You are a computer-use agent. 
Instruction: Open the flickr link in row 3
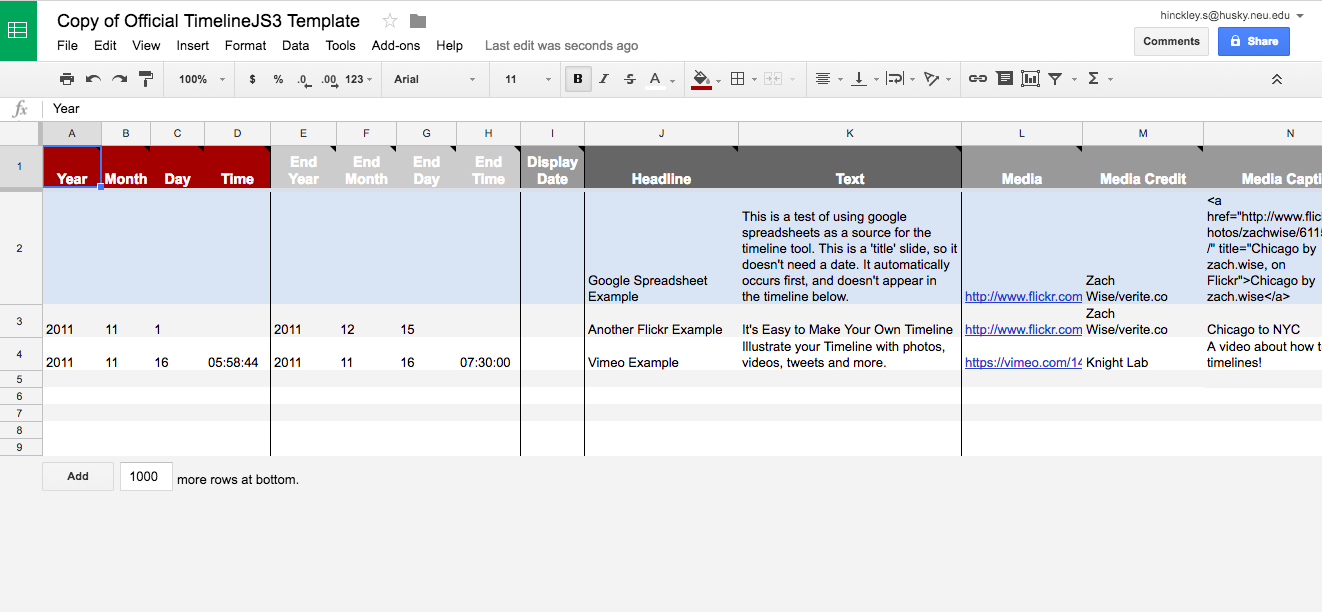coord(1022,329)
